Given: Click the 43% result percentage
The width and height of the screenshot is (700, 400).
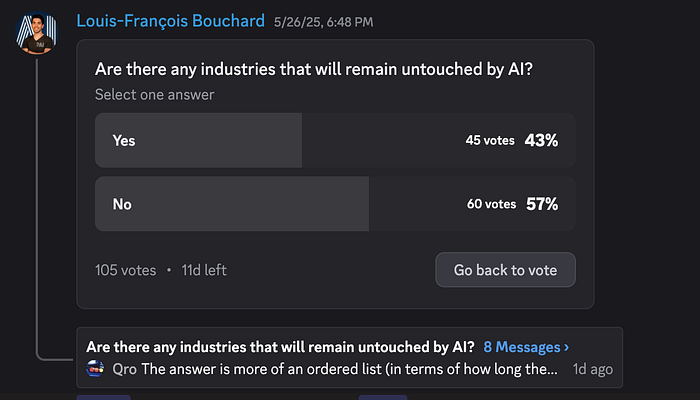Looking at the screenshot, I should (541, 141).
